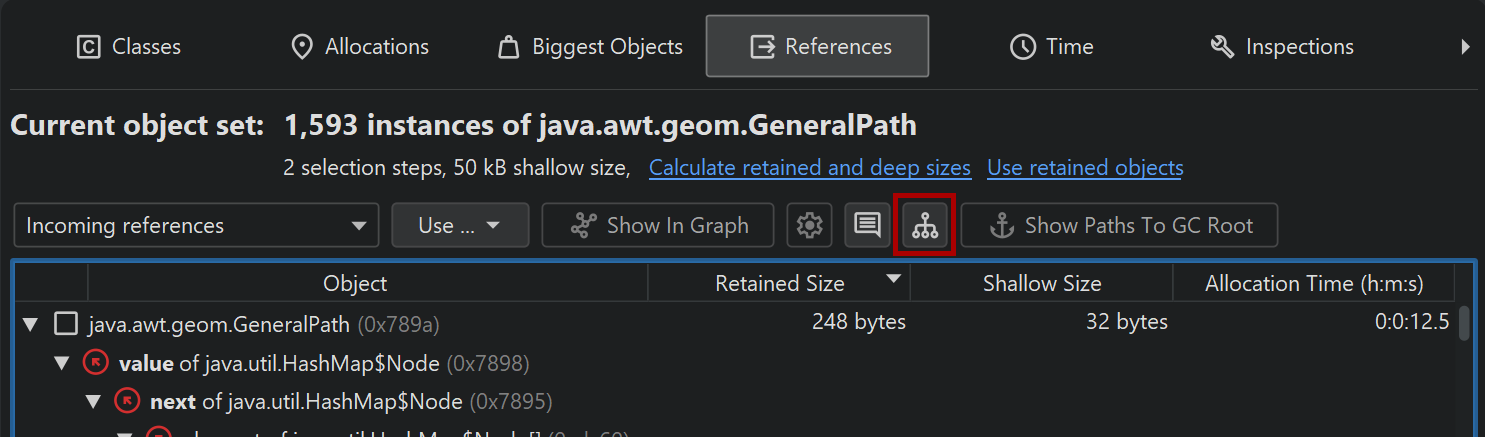The image size is (1485, 437).
Task: Collapse the 'value of java.util.HashMap$Node' node
Action: coord(62,363)
